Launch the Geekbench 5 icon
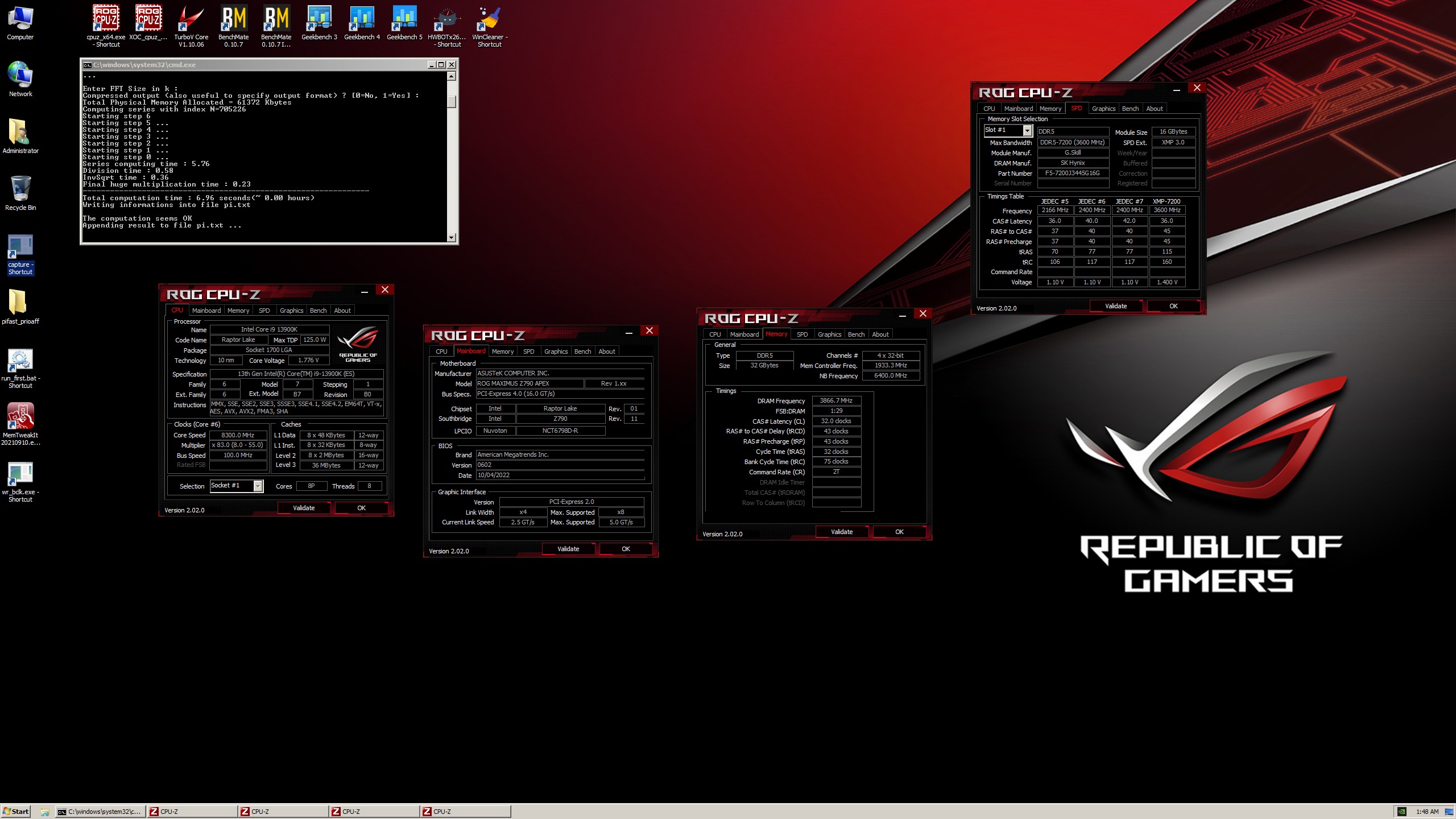The width and height of the screenshot is (1456, 819). (x=404, y=23)
